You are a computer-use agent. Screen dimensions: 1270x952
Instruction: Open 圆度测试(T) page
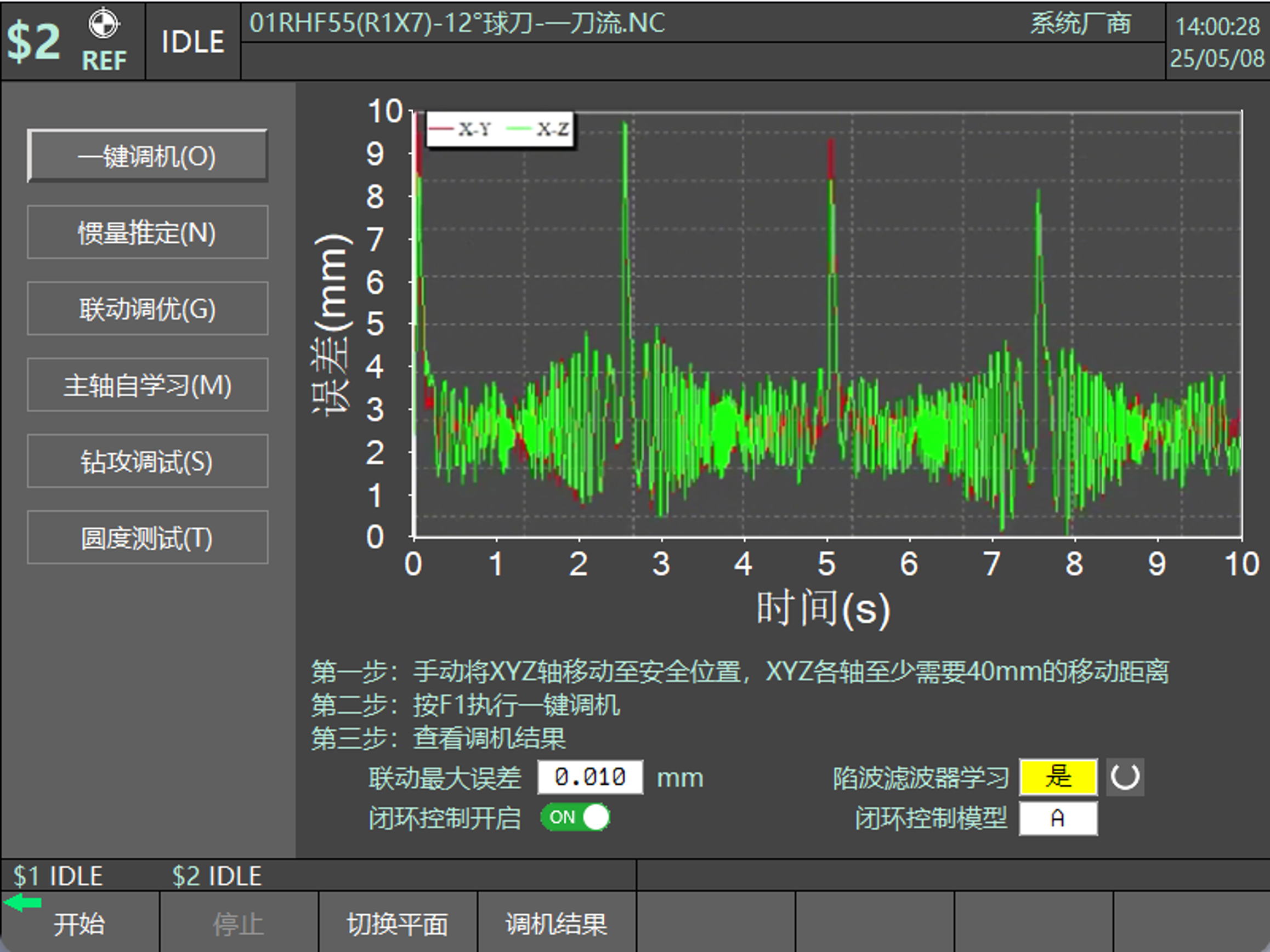(147, 538)
